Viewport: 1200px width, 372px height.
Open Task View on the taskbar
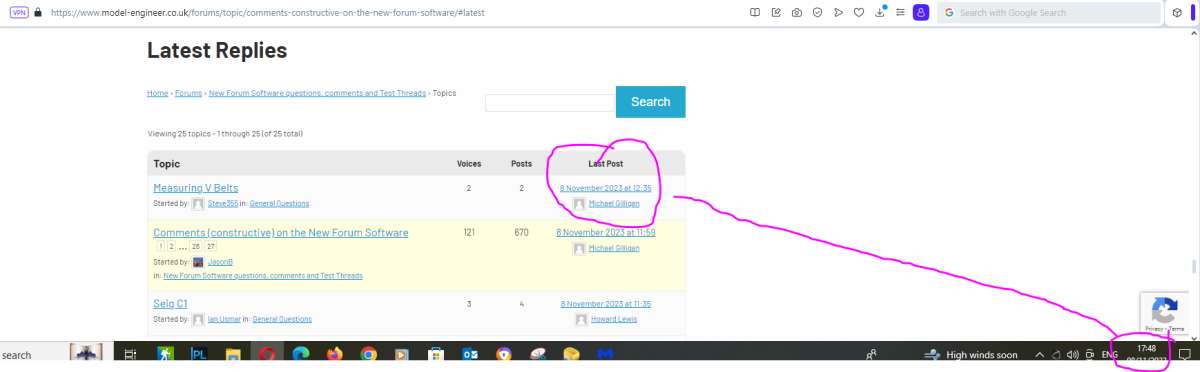coord(130,354)
